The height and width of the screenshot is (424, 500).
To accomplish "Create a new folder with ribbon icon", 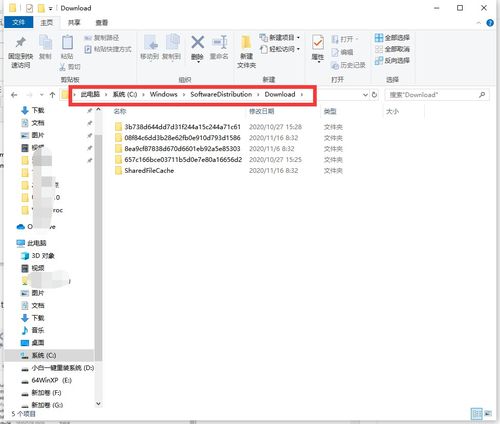I will (x=246, y=43).
